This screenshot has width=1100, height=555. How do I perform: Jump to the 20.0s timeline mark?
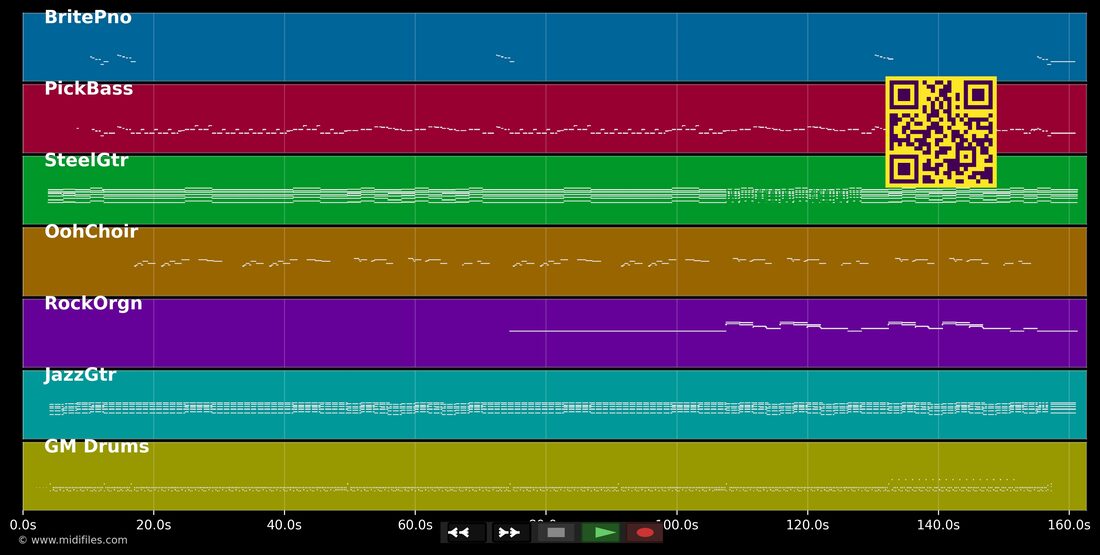[154, 525]
